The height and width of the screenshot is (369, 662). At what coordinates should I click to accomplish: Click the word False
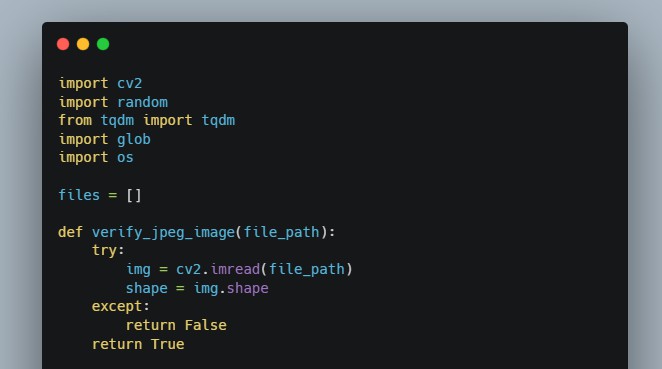click(x=206, y=325)
